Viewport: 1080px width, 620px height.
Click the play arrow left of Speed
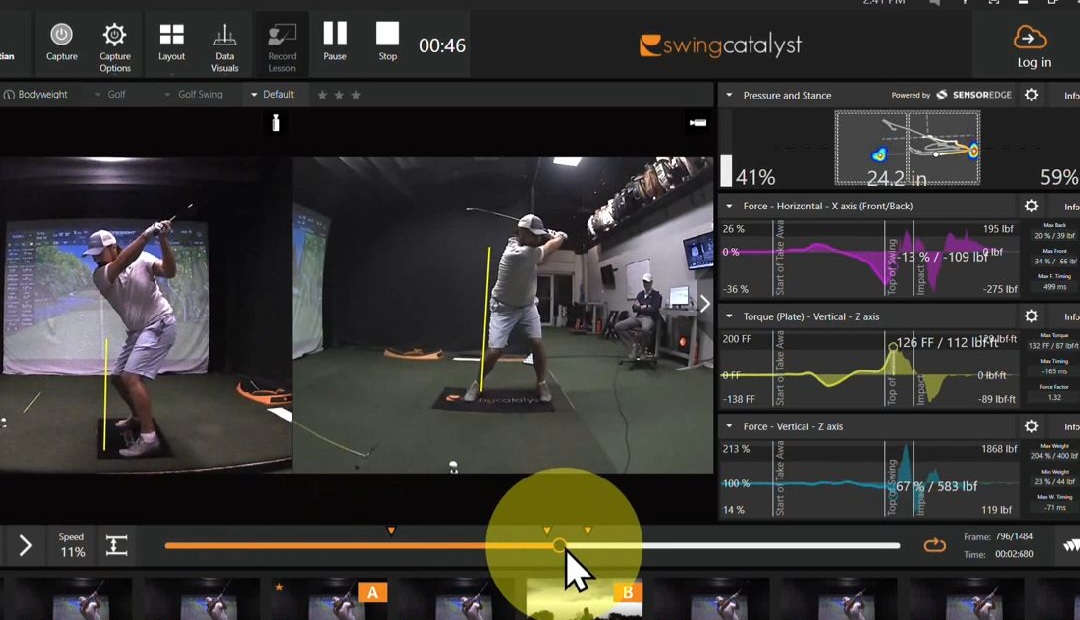pyautogui.click(x=25, y=546)
